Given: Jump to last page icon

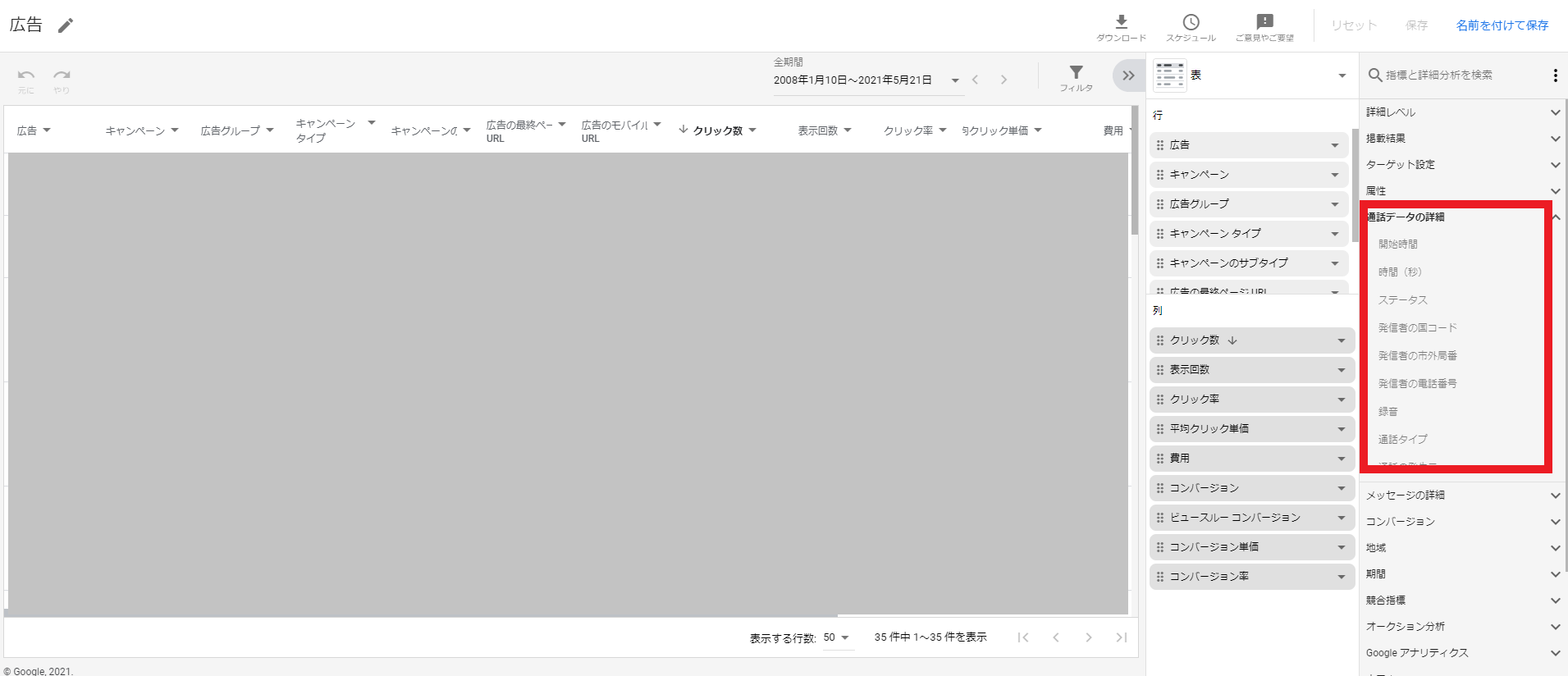Looking at the screenshot, I should [1122, 637].
